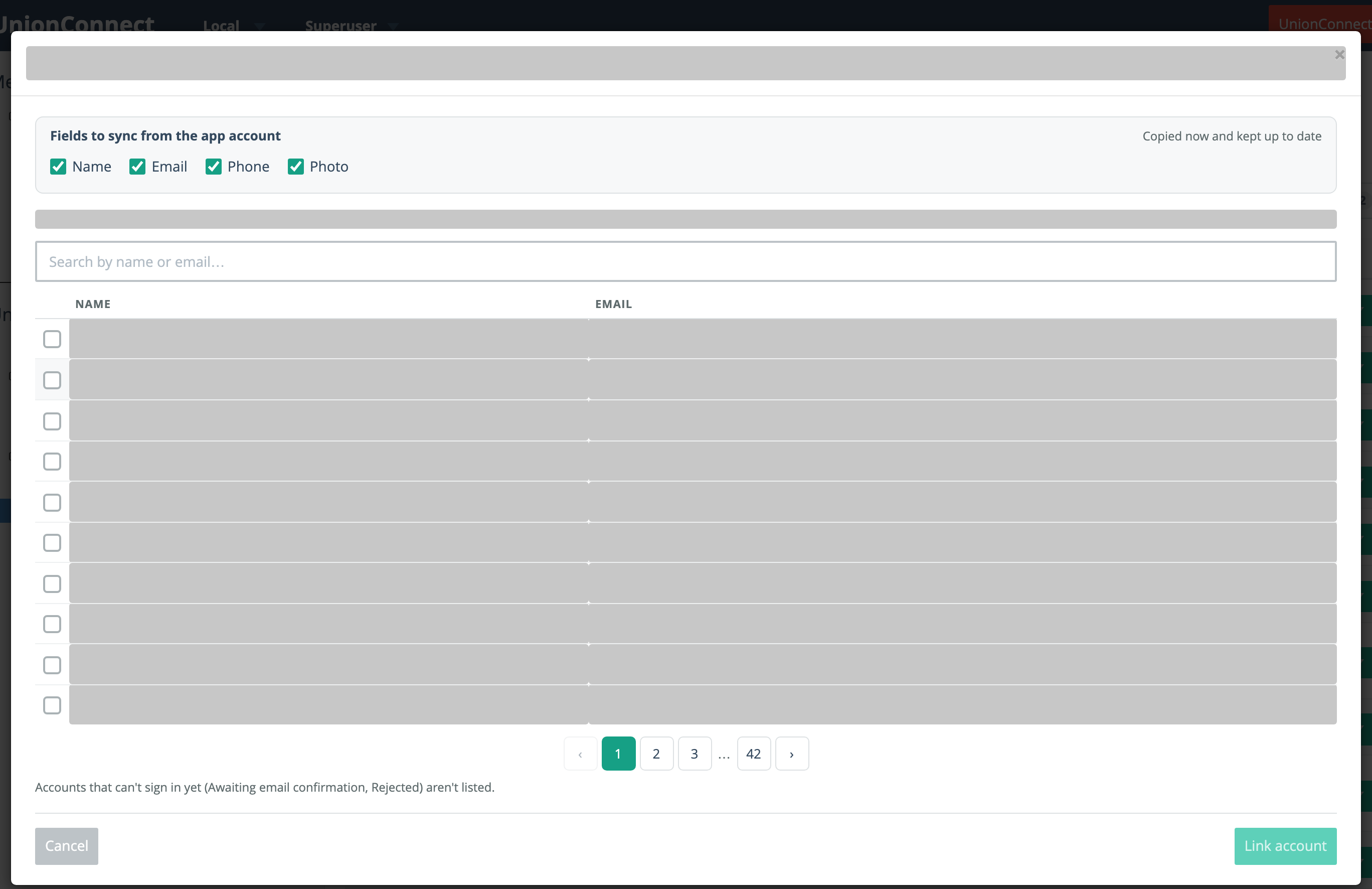This screenshot has width=1372, height=889.
Task: Cancel the link account dialog
Action: (66, 846)
